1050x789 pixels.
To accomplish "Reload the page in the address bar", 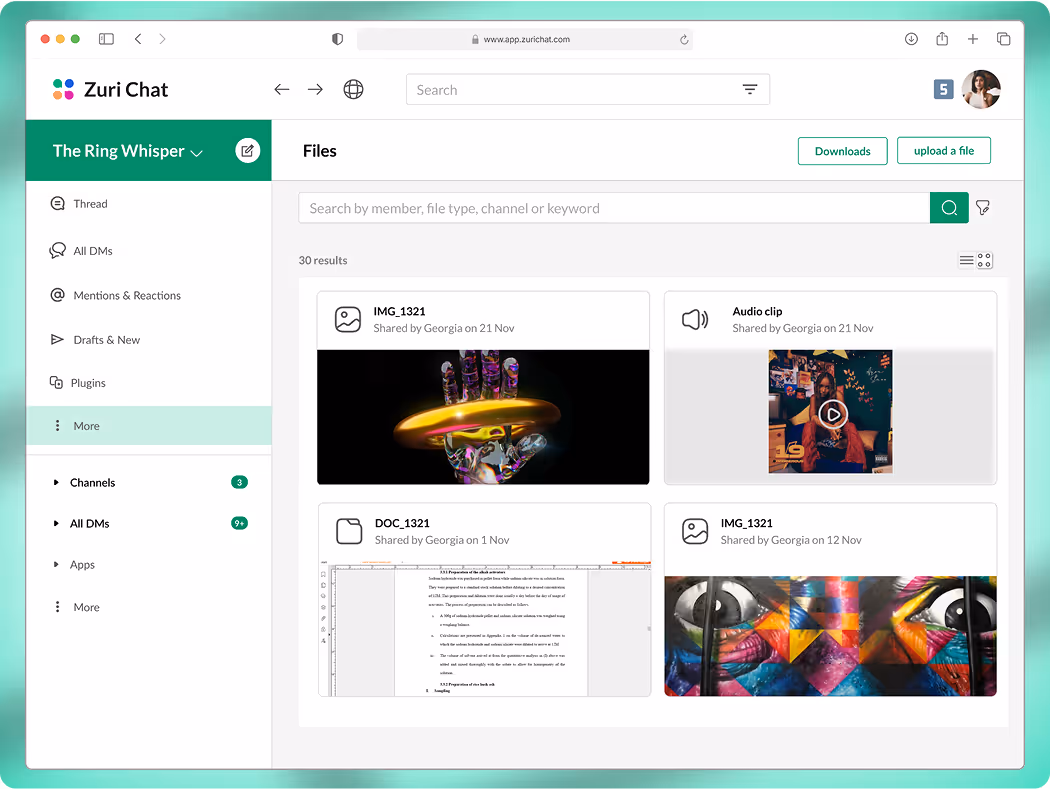I will pos(684,40).
